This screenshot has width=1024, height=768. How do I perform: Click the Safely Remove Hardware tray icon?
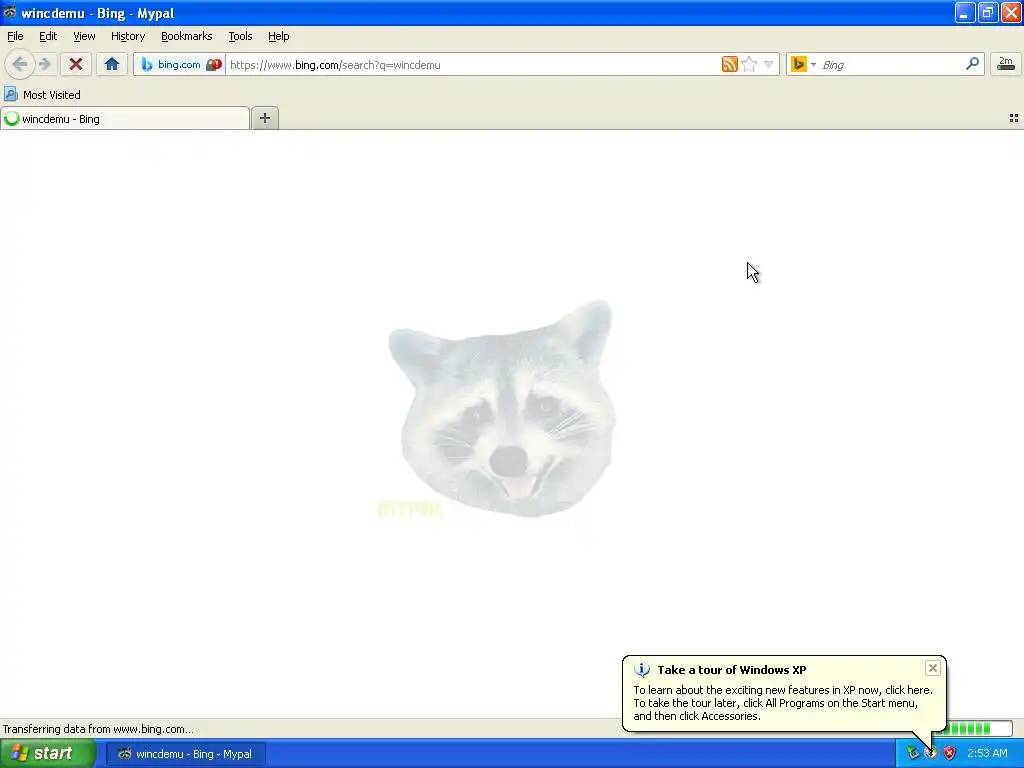point(913,754)
